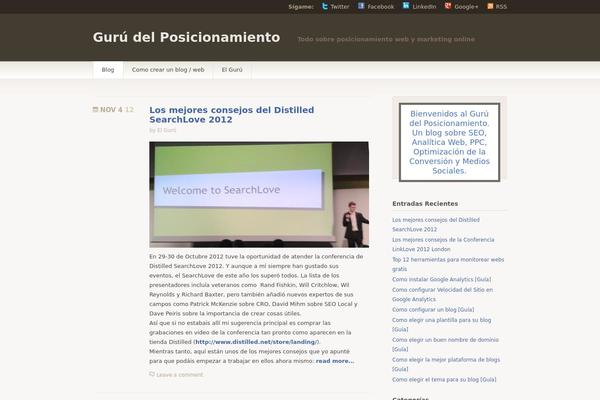This screenshot has height=400, width=600.
Task: Open 'Como instalar Google Analytics [Guía]'
Action: point(442,279)
